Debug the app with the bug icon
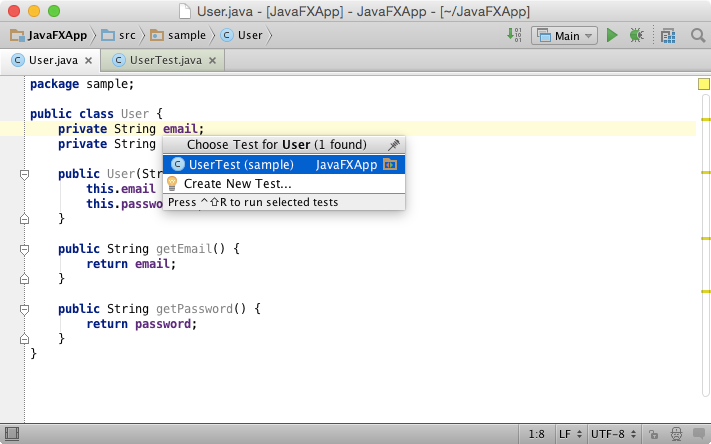 click(637, 35)
